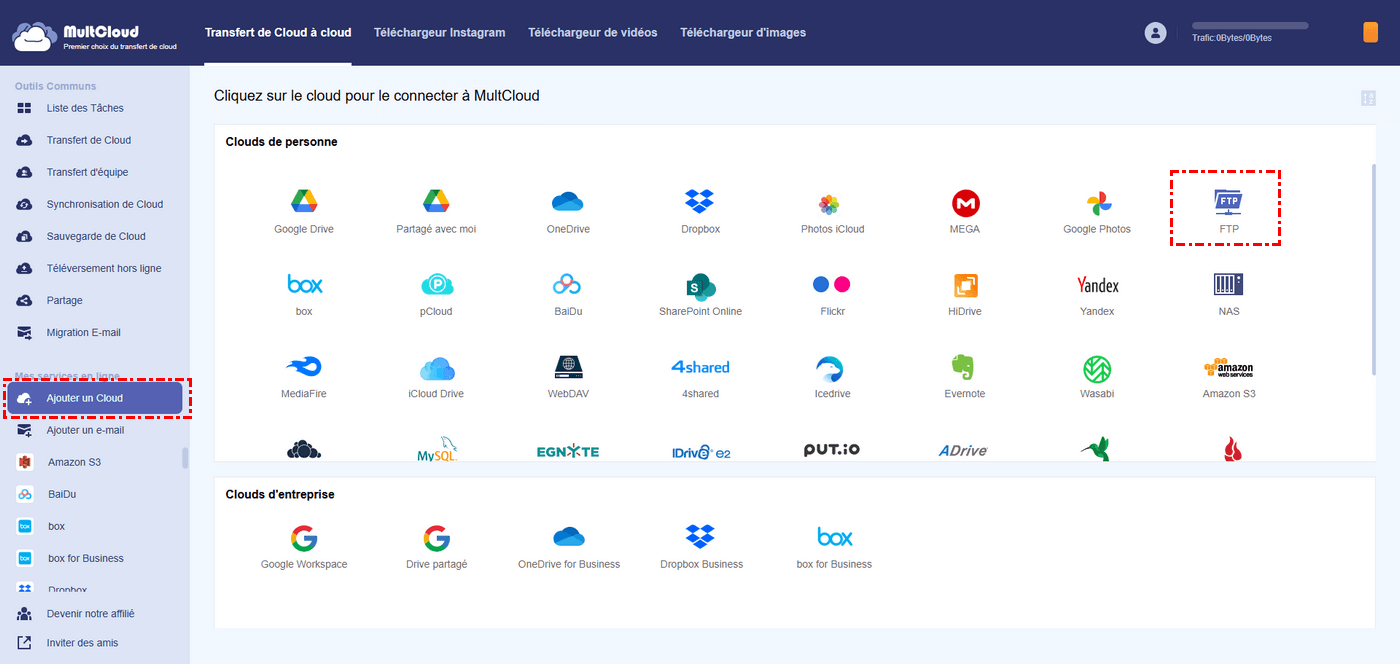The height and width of the screenshot is (664, 1400).
Task: Choose Wasabi cloud
Action: (1097, 376)
